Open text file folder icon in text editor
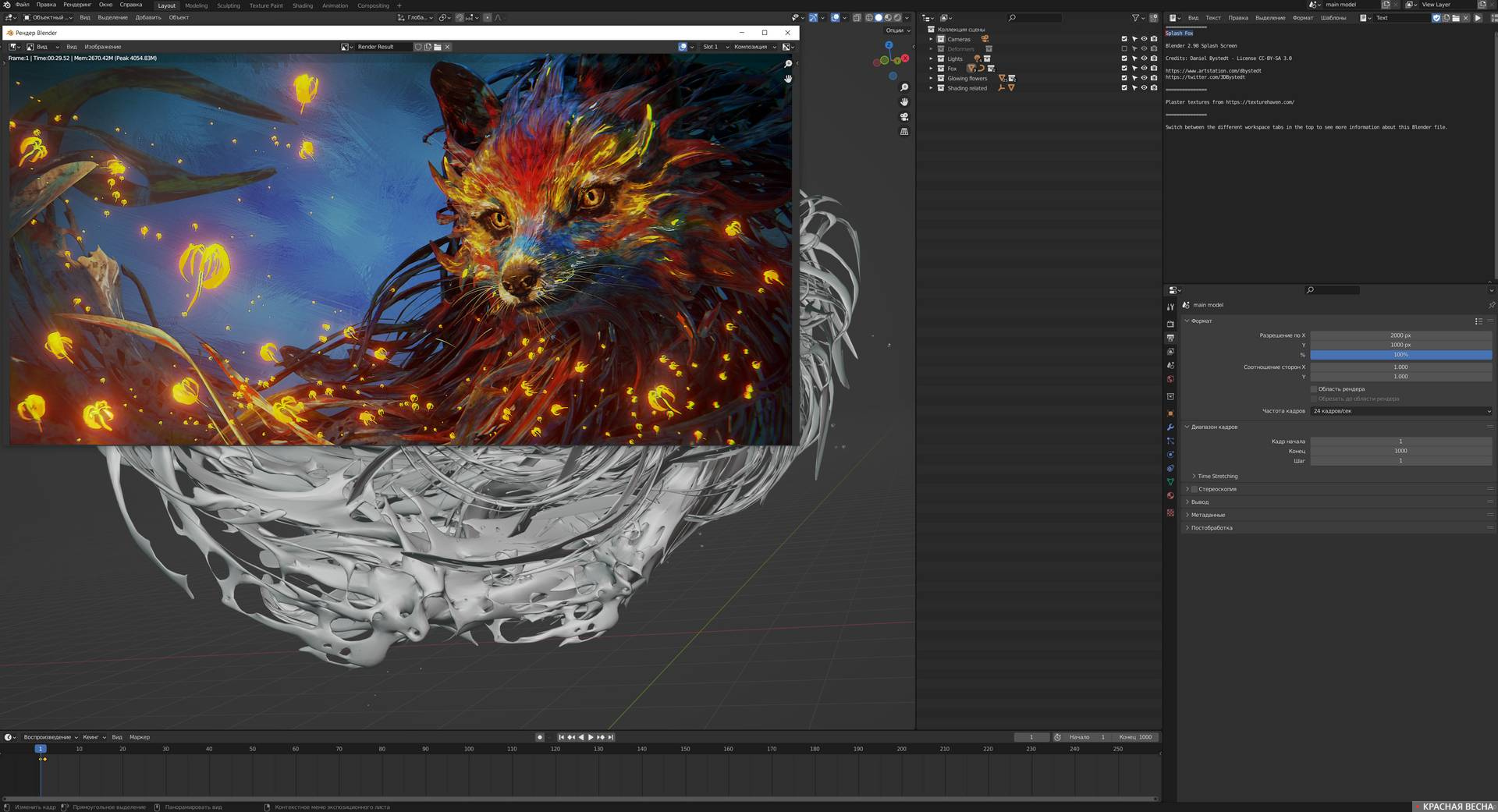 [1456, 17]
